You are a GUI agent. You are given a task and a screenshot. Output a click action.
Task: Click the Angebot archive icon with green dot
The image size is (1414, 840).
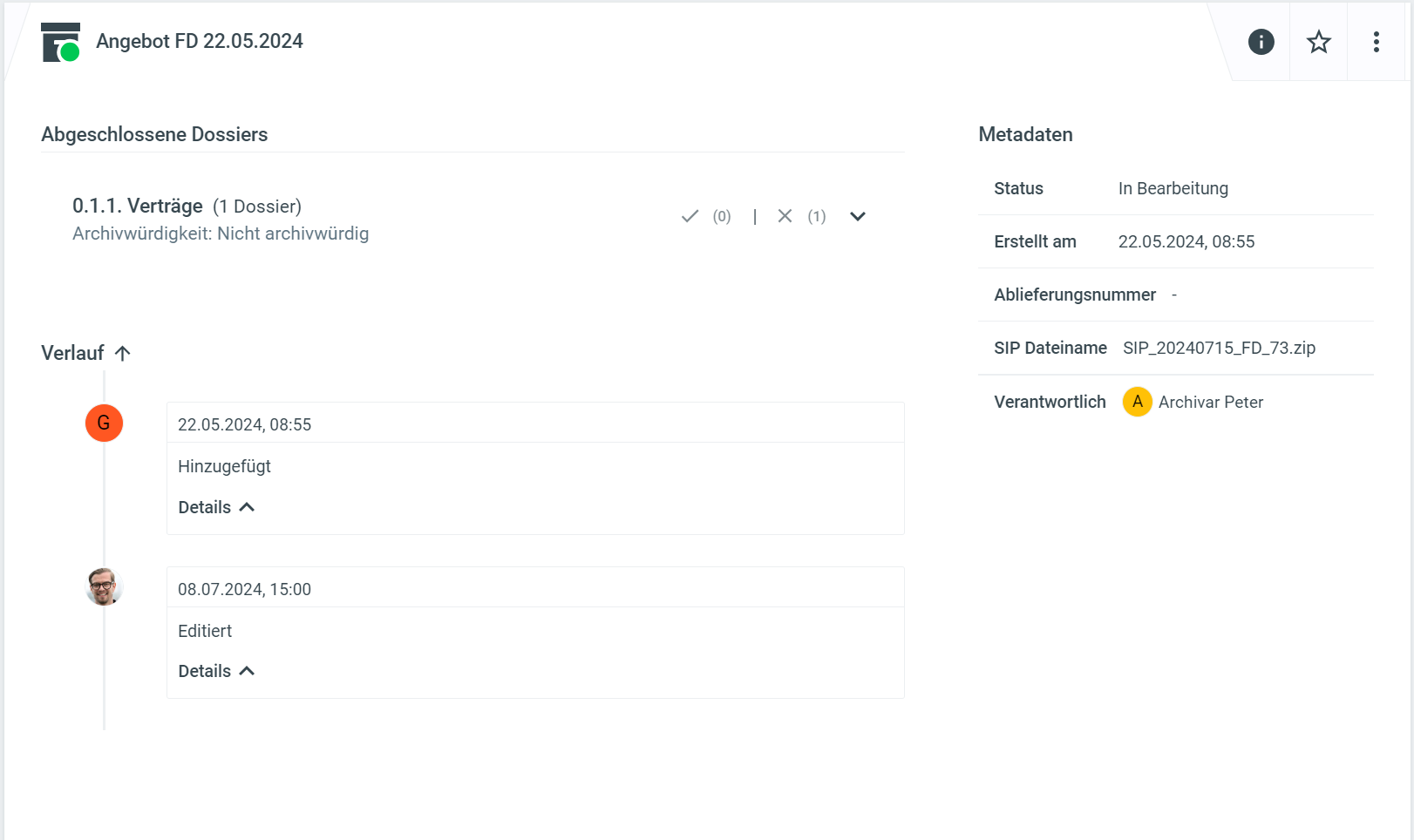(60, 43)
